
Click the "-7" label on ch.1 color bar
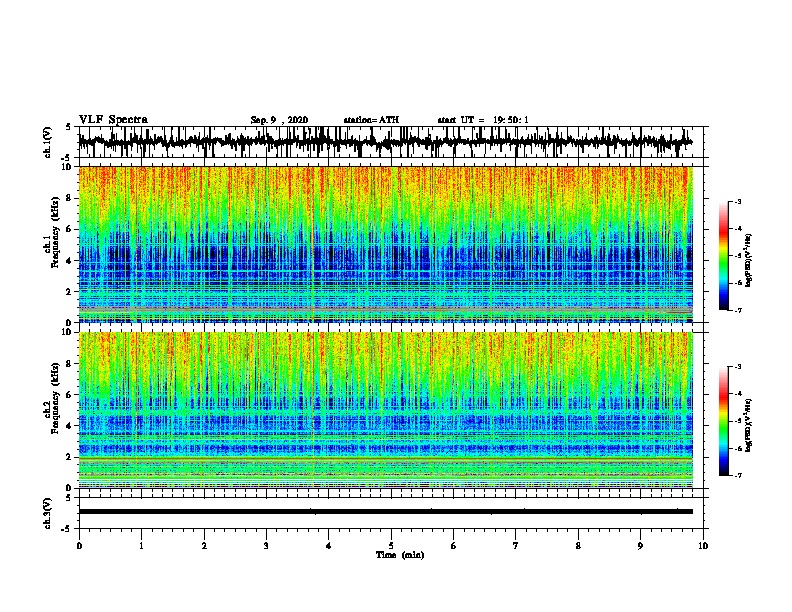(x=737, y=310)
